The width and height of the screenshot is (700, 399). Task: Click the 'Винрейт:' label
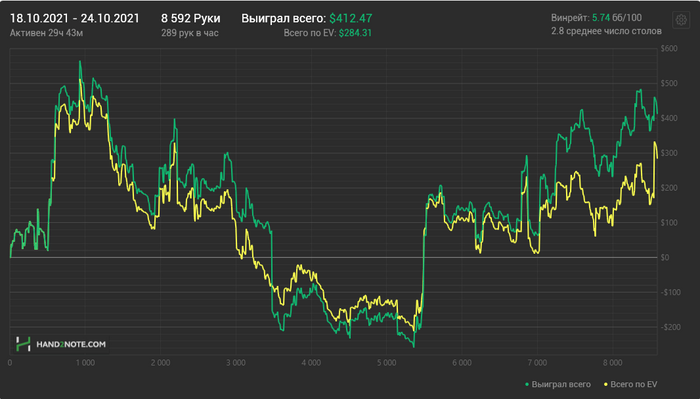click(x=570, y=18)
